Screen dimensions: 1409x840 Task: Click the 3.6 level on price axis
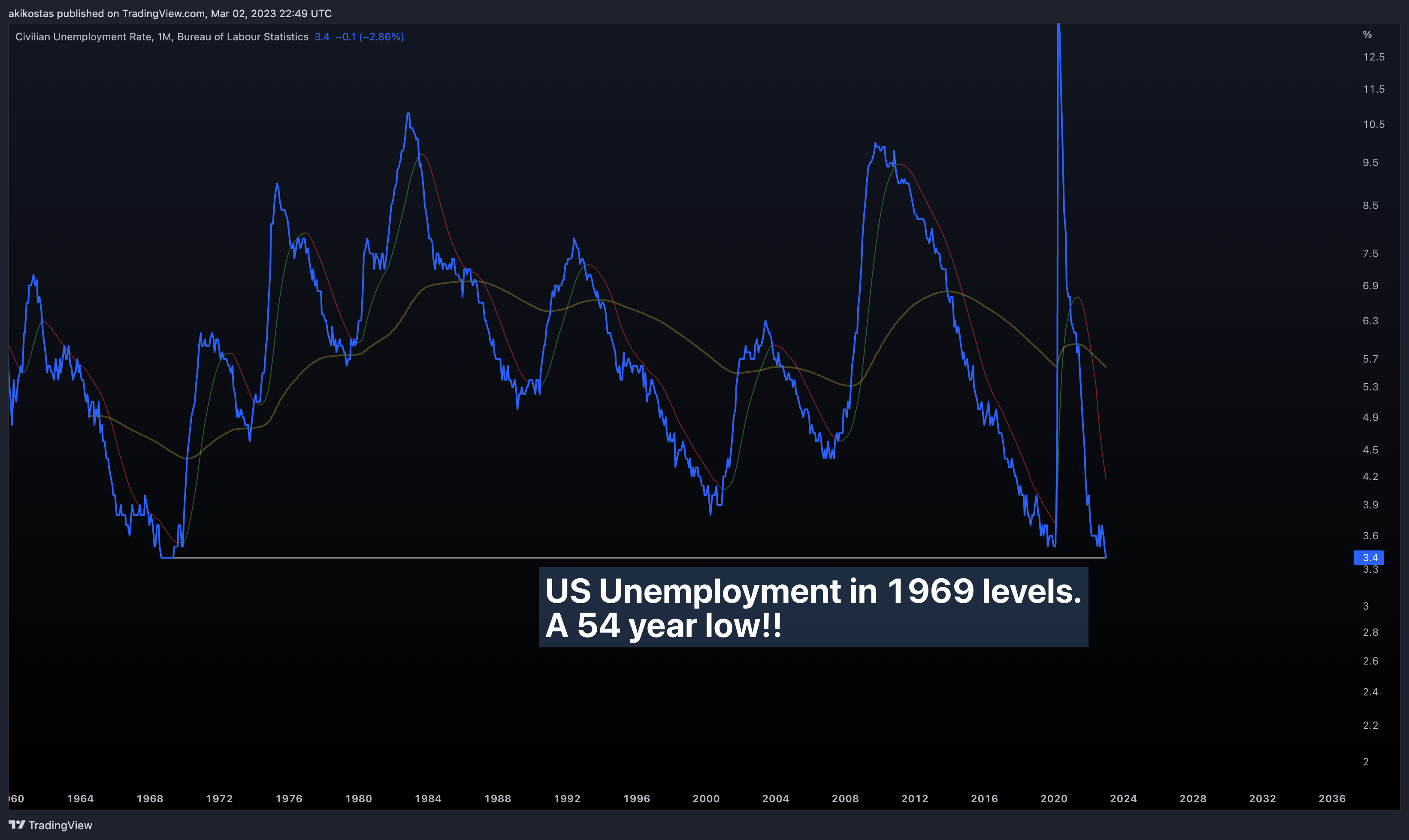coord(1370,536)
